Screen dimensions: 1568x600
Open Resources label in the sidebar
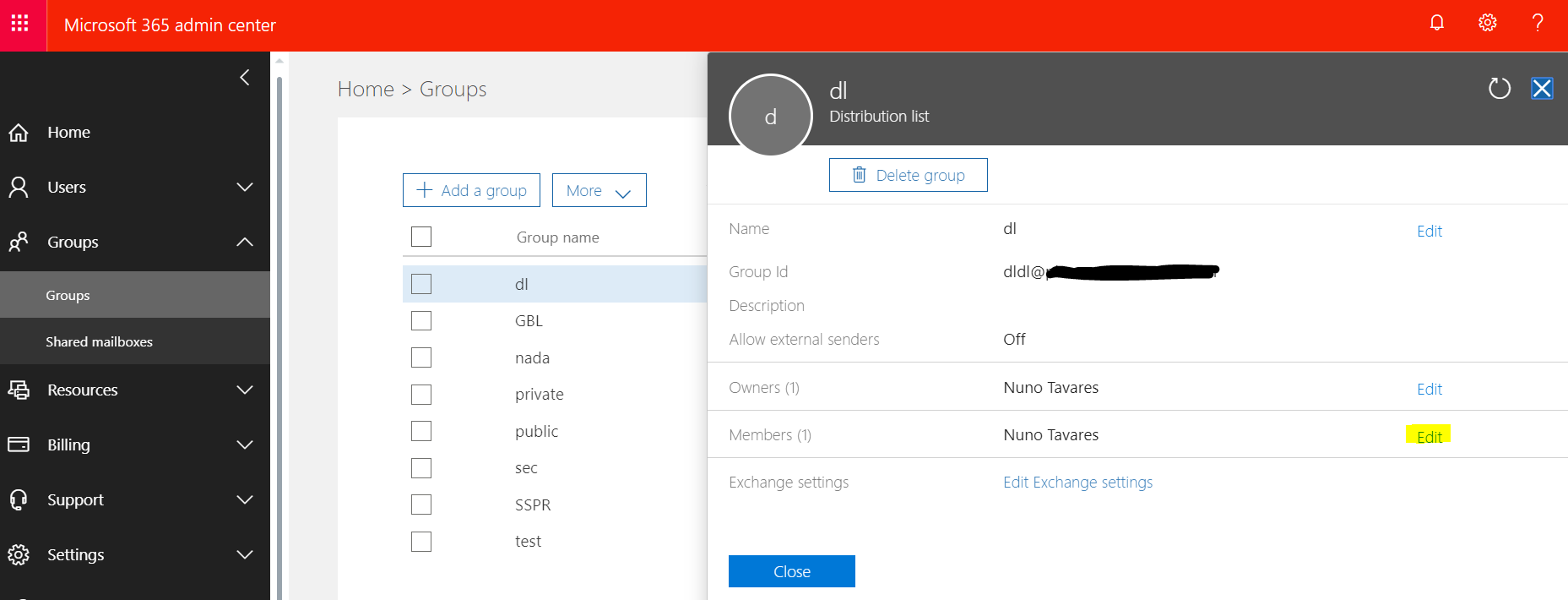[x=83, y=390]
